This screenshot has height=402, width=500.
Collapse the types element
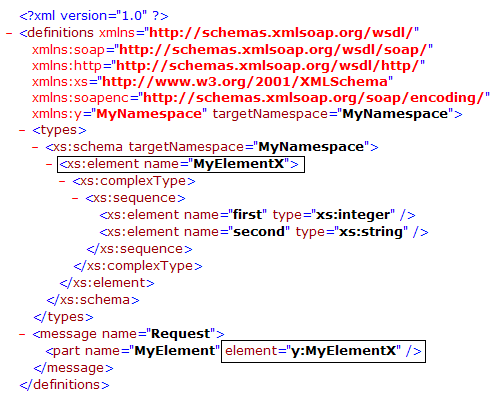22,130
